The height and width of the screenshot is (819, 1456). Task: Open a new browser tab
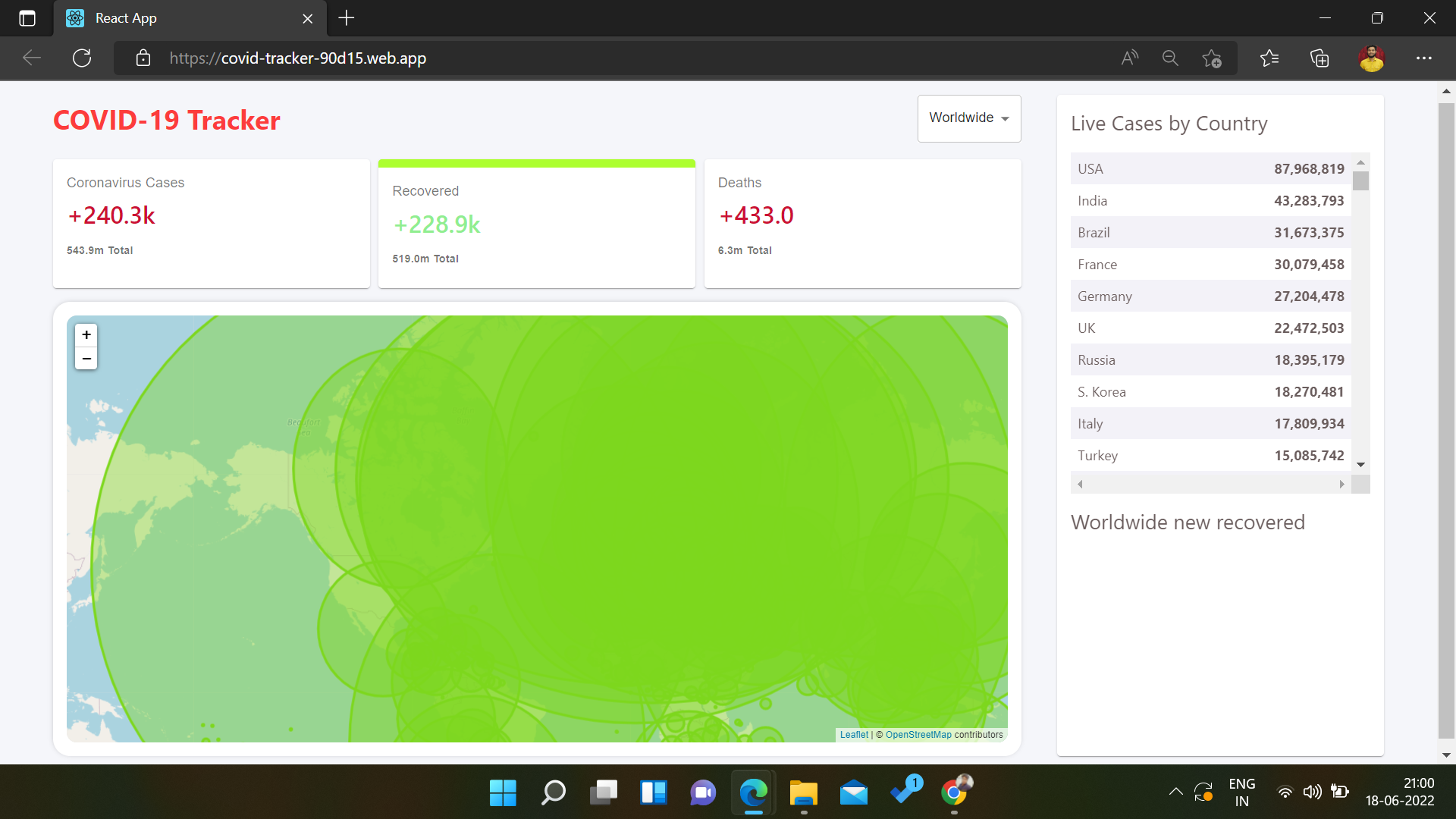click(347, 18)
